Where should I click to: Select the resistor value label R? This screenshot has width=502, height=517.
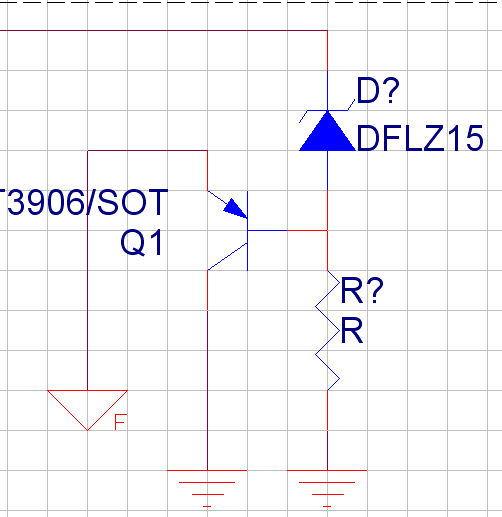[x=352, y=331]
